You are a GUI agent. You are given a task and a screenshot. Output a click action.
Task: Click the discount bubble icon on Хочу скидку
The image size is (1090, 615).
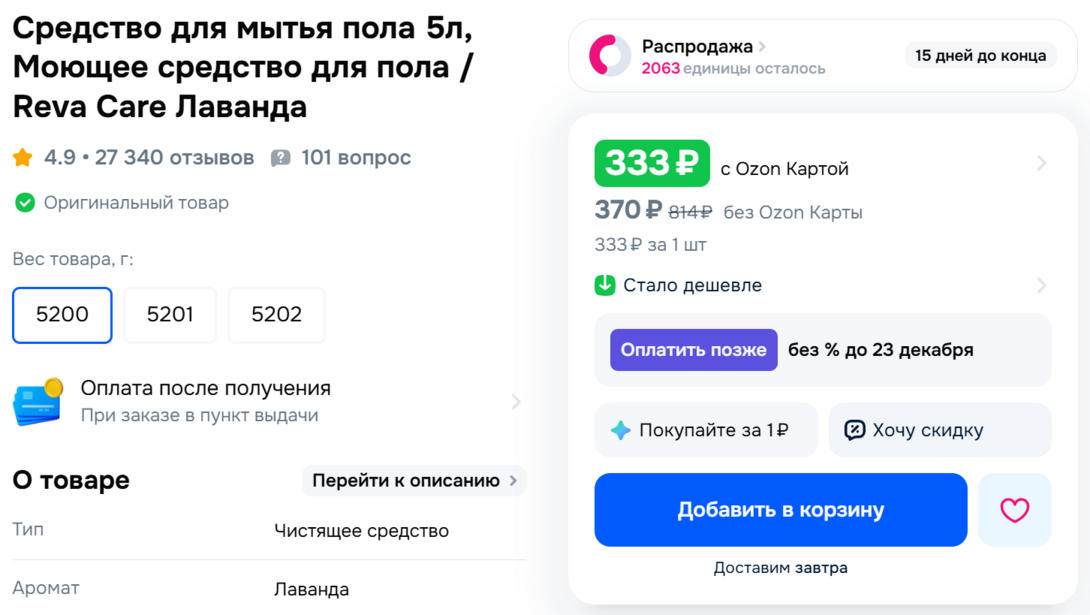[855, 429]
